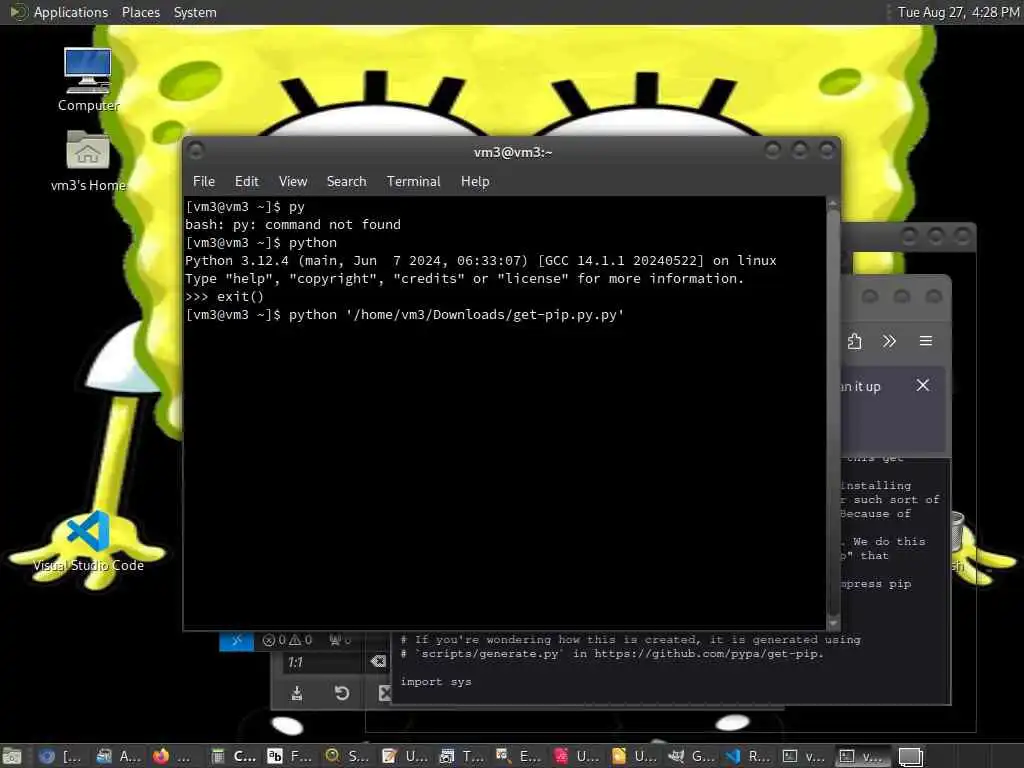Open the terminal Help menu
Screen dimensions: 1024x768
tap(475, 182)
